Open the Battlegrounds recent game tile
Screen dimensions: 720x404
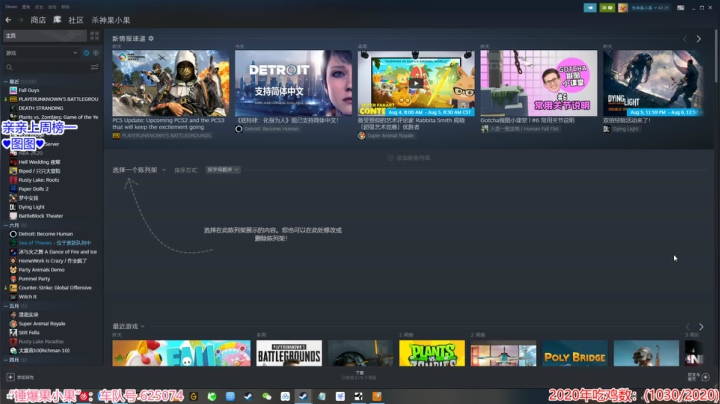point(289,353)
